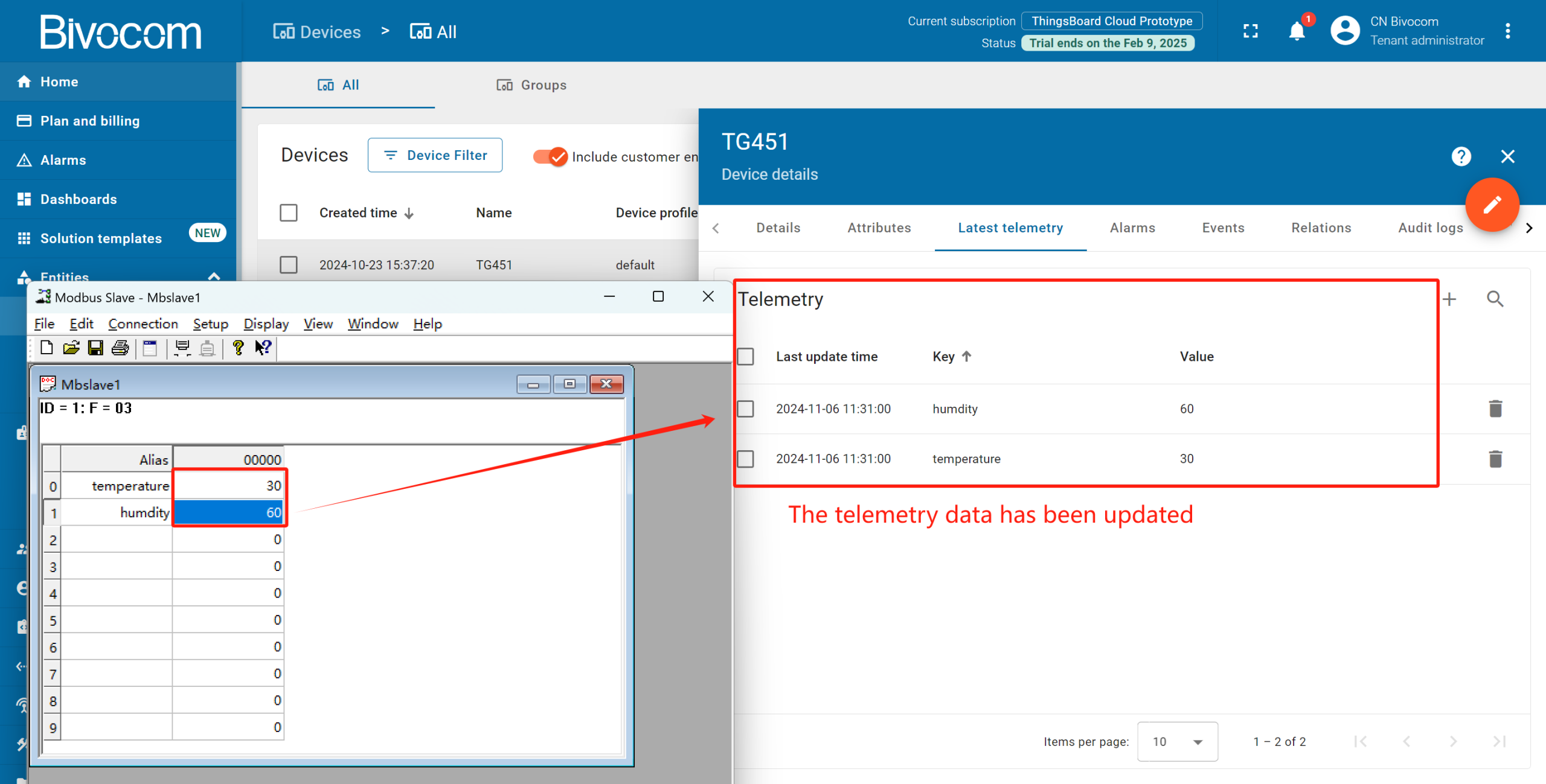Click the Device Filter button
This screenshot has height=784, width=1546.
(x=435, y=156)
